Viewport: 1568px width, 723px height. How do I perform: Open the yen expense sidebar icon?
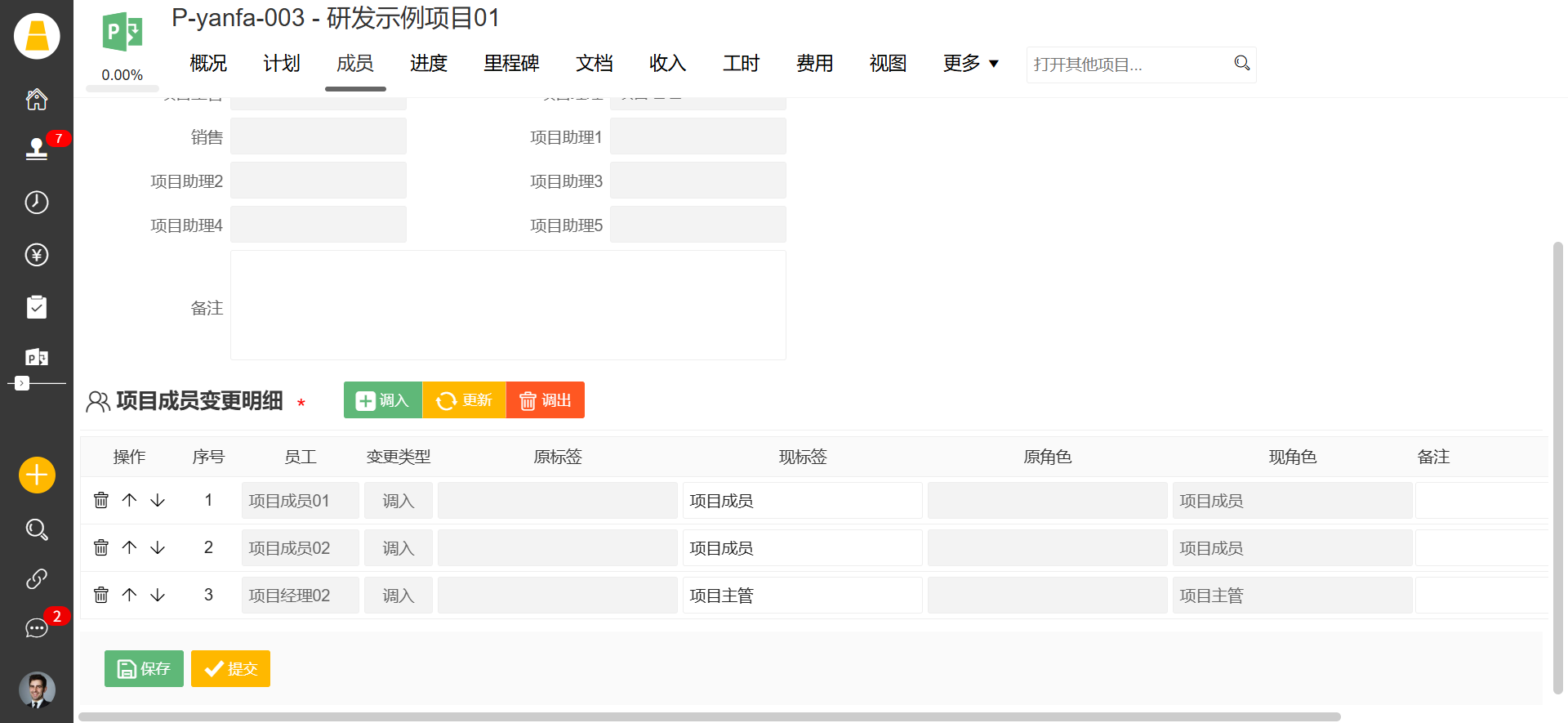[37, 255]
